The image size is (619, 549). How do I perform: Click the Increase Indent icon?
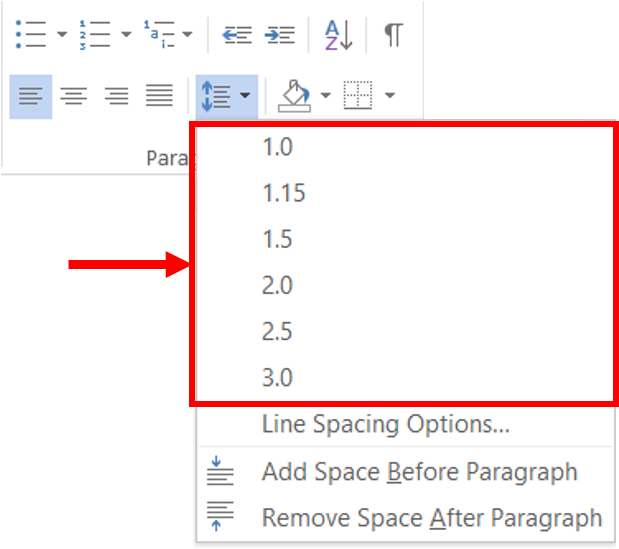(x=279, y=35)
